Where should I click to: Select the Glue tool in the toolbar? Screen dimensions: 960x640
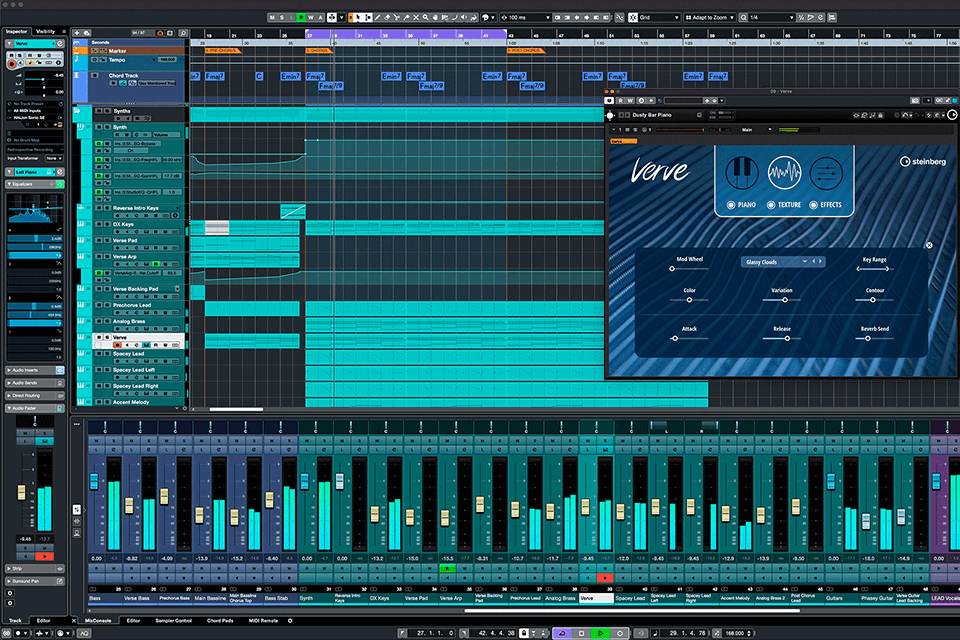406,18
